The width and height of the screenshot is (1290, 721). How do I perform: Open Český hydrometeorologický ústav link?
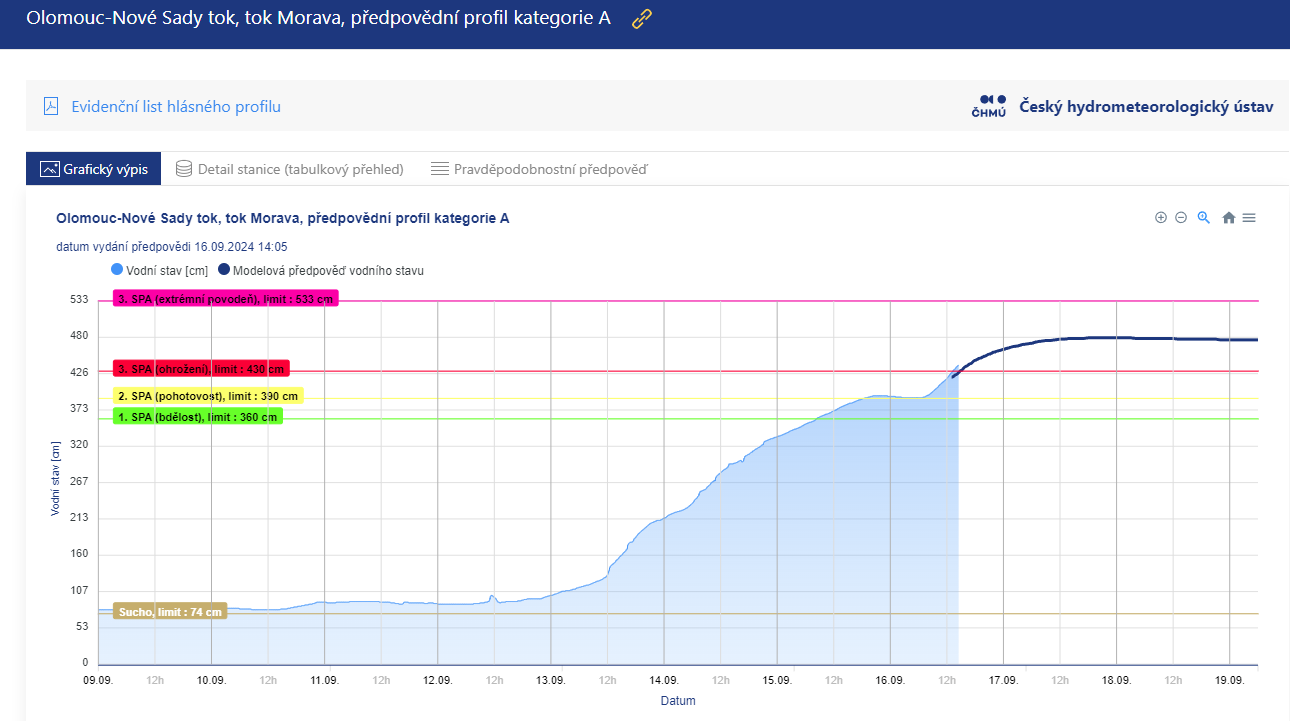(x=1146, y=106)
